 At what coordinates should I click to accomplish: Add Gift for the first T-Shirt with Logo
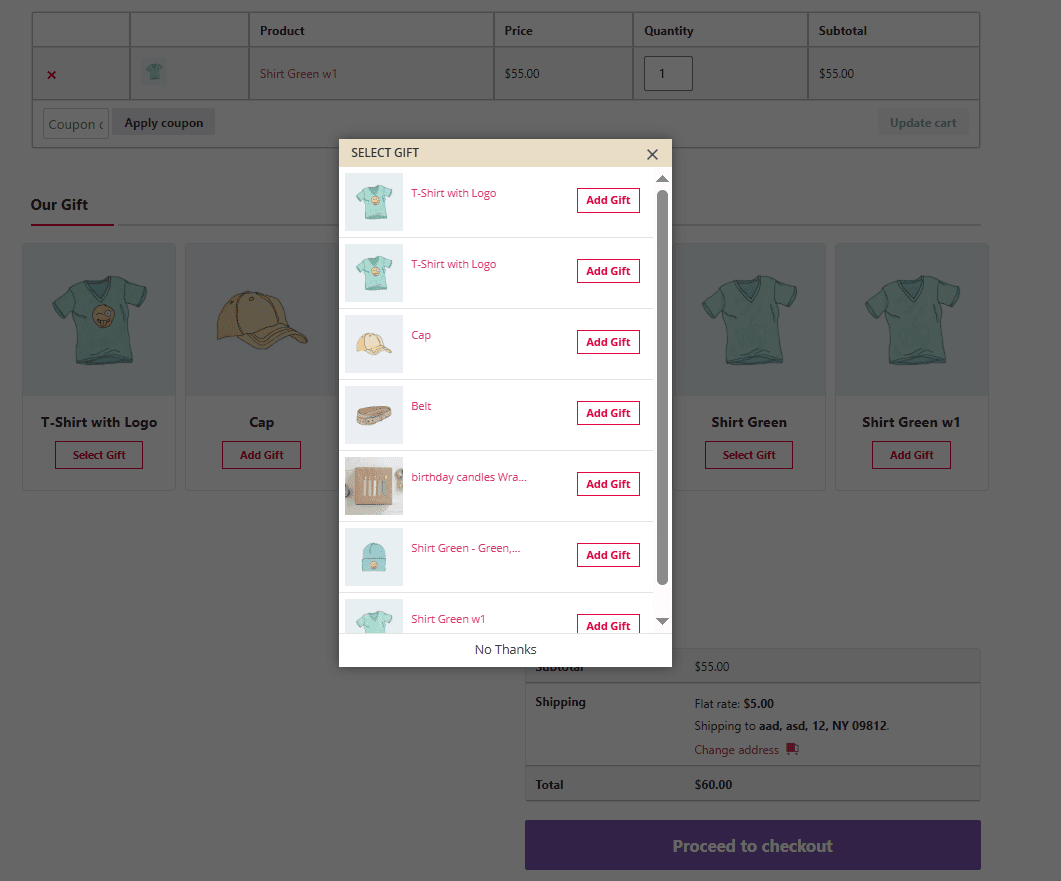608,200
